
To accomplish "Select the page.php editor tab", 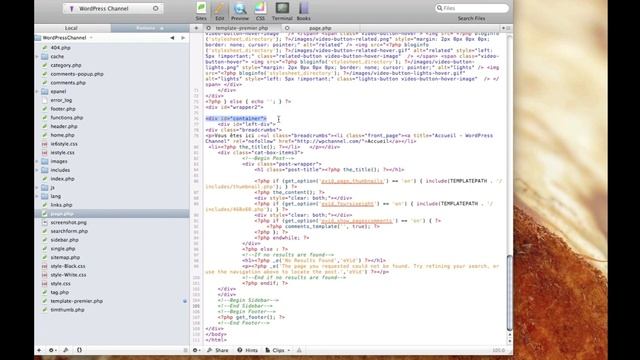I will pyautogui.click(x=320, y=28).
